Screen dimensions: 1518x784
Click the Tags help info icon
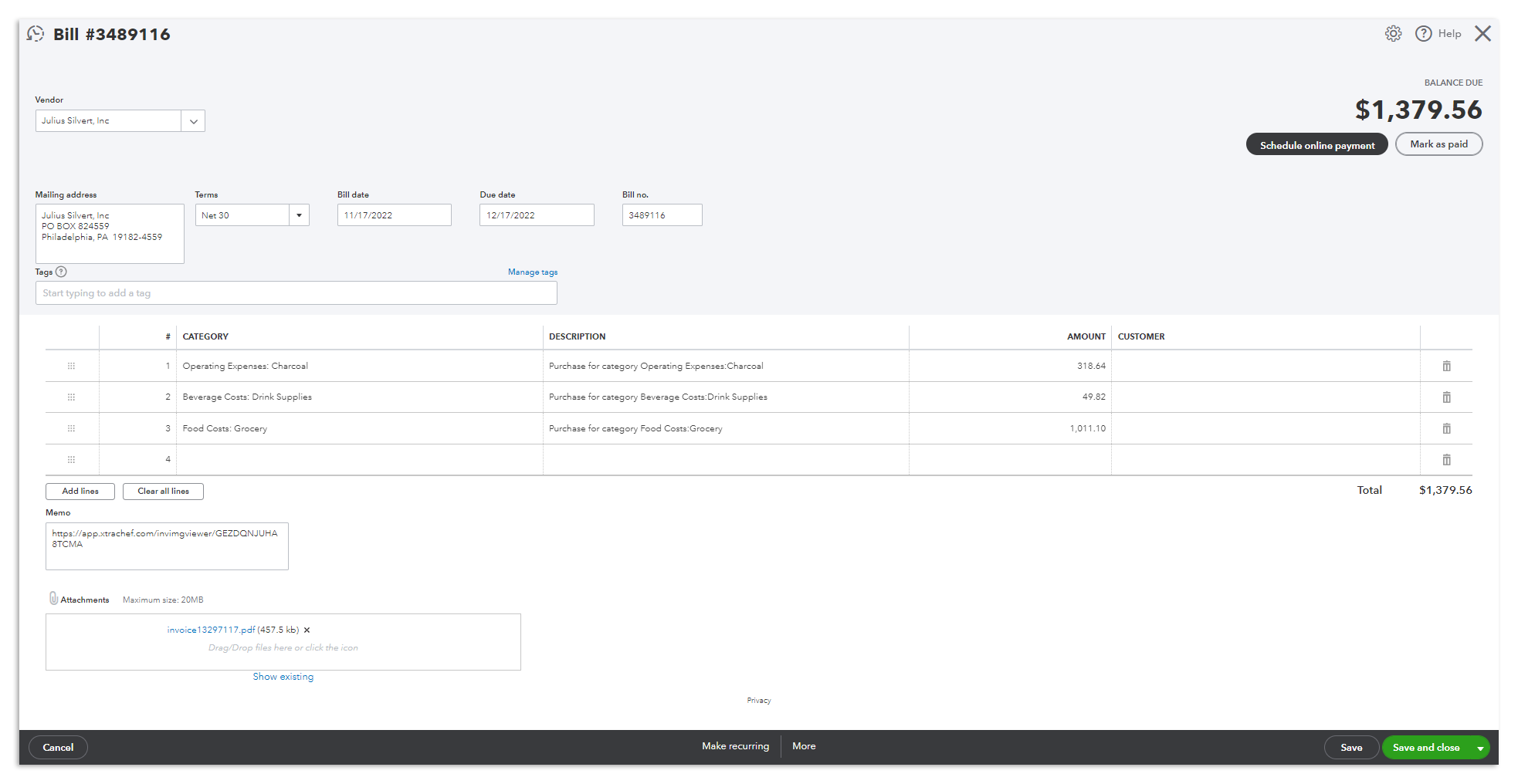click(x=62, y=272)
